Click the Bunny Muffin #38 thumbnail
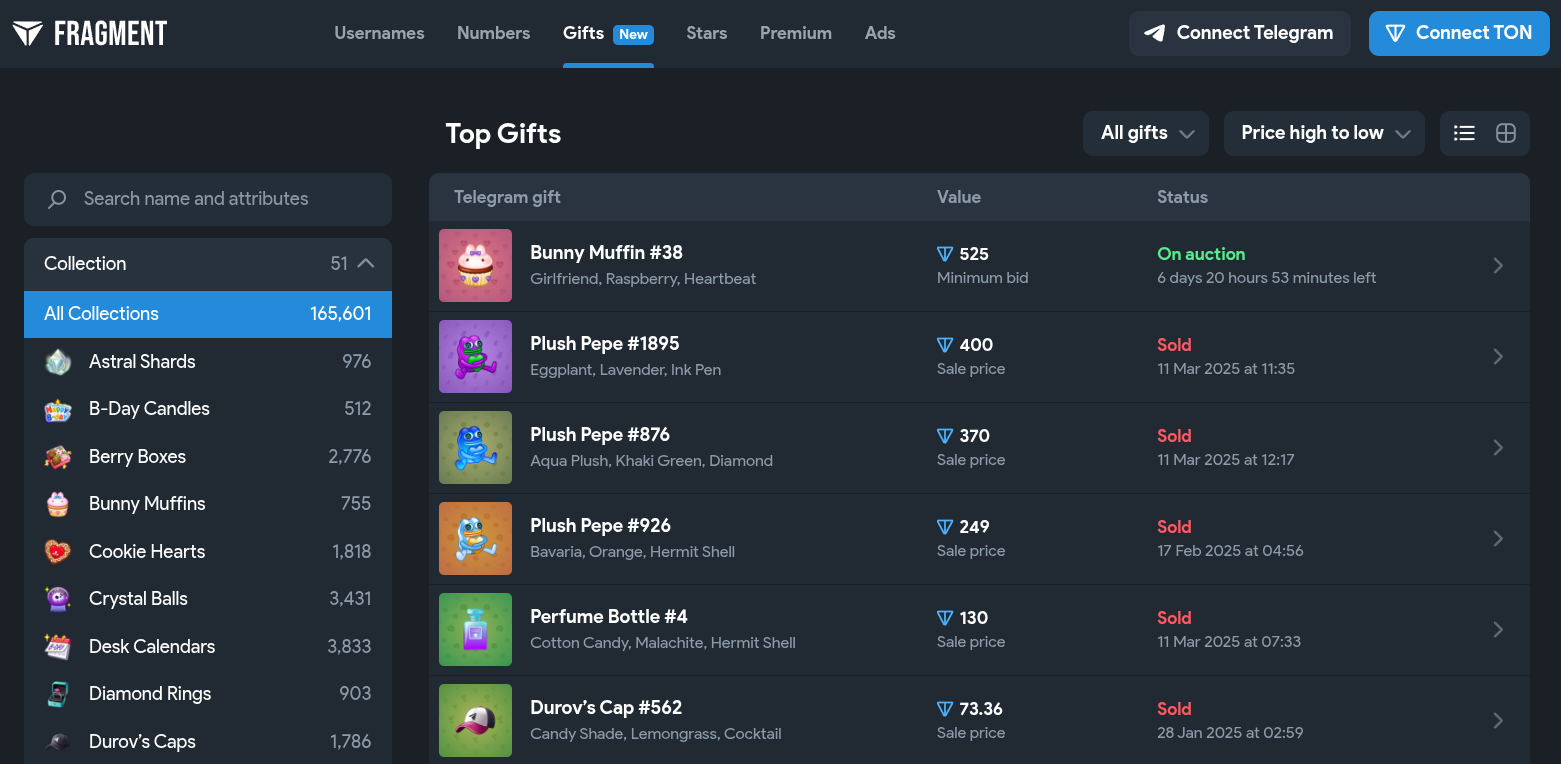Screen dimensions: 1561x764 point(475,266)
